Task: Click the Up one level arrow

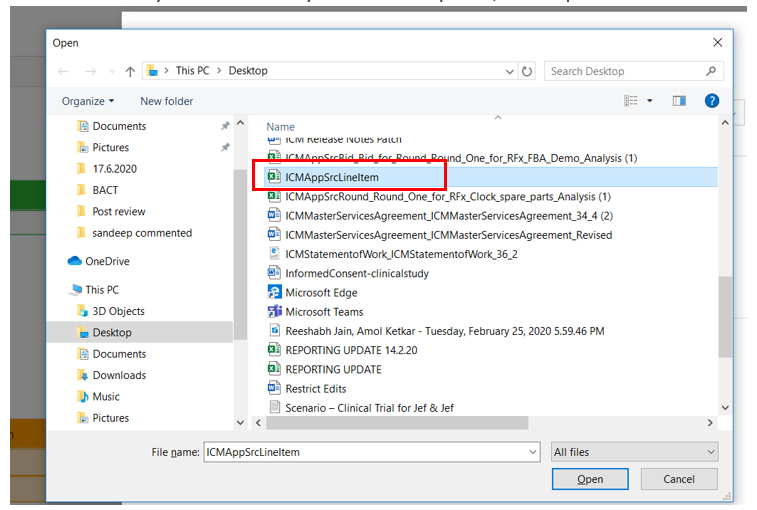Action: point(130,71)
